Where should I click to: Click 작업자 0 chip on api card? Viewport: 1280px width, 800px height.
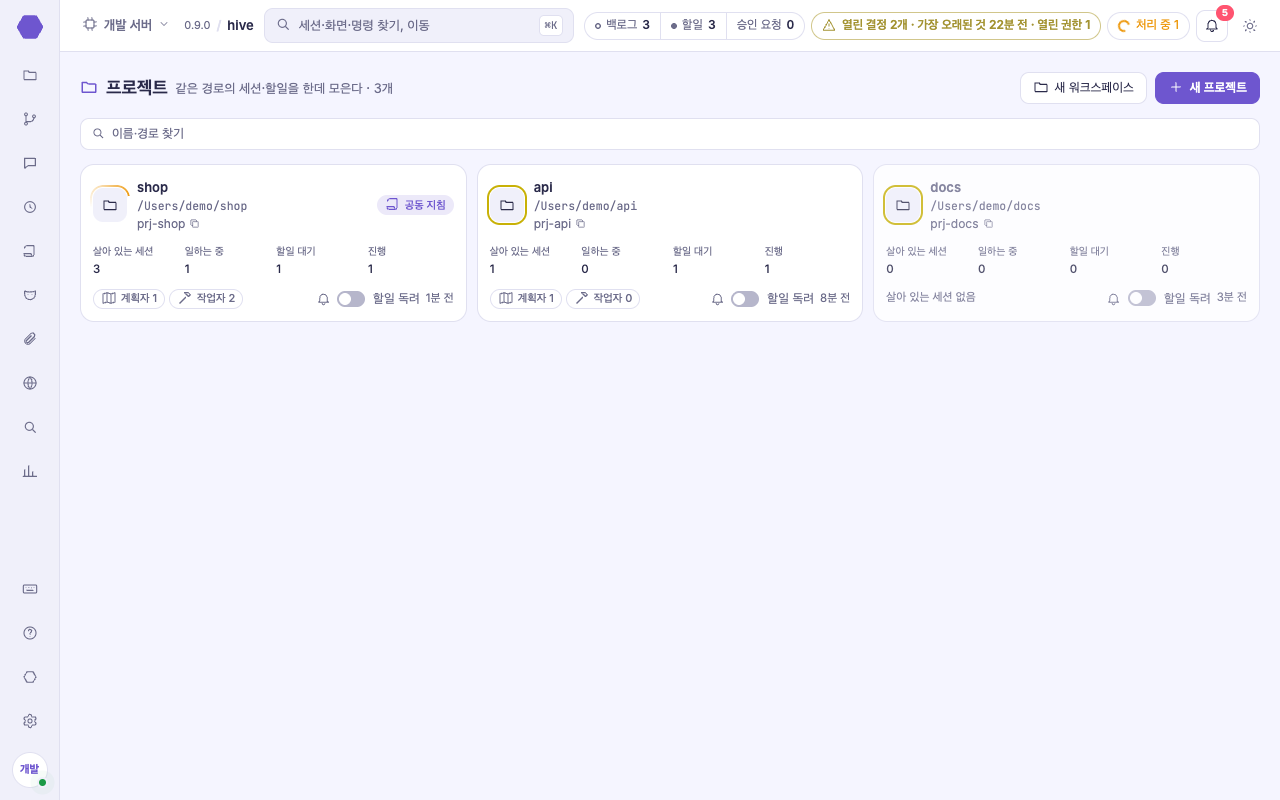(x=603, y=299)
